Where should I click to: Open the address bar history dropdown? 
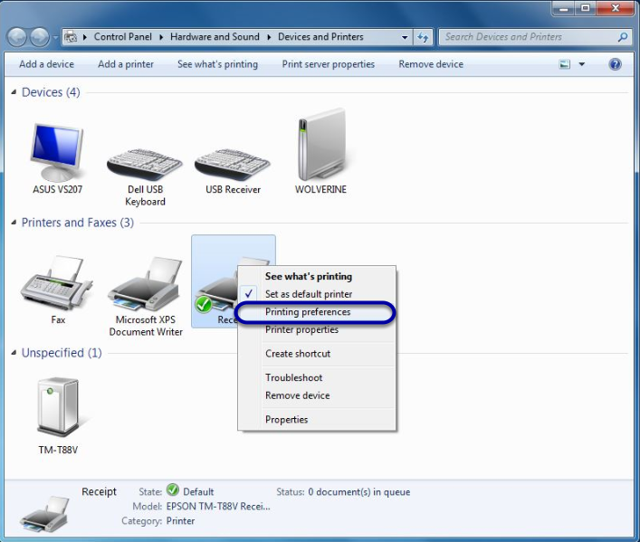[x=404, y=38]
